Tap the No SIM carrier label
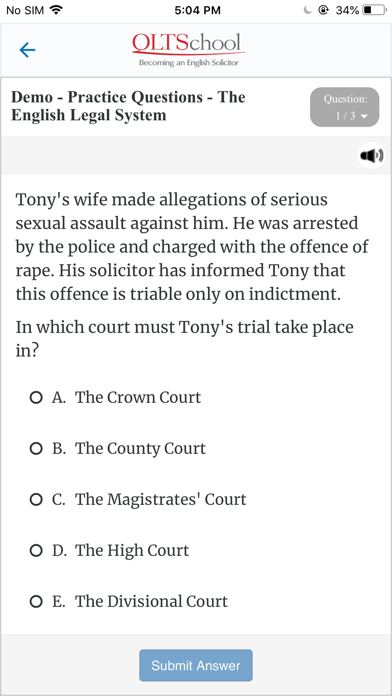This screenshot has height=696, width=392. pos(25,10)
